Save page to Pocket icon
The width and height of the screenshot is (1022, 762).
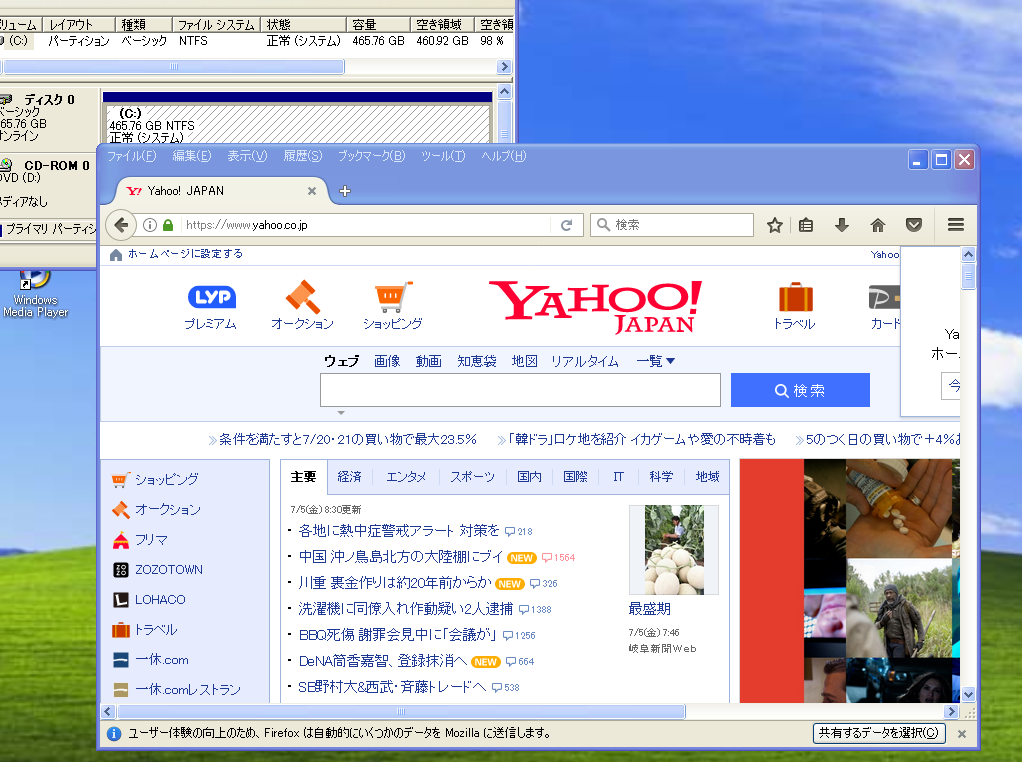tap(913, 224)
